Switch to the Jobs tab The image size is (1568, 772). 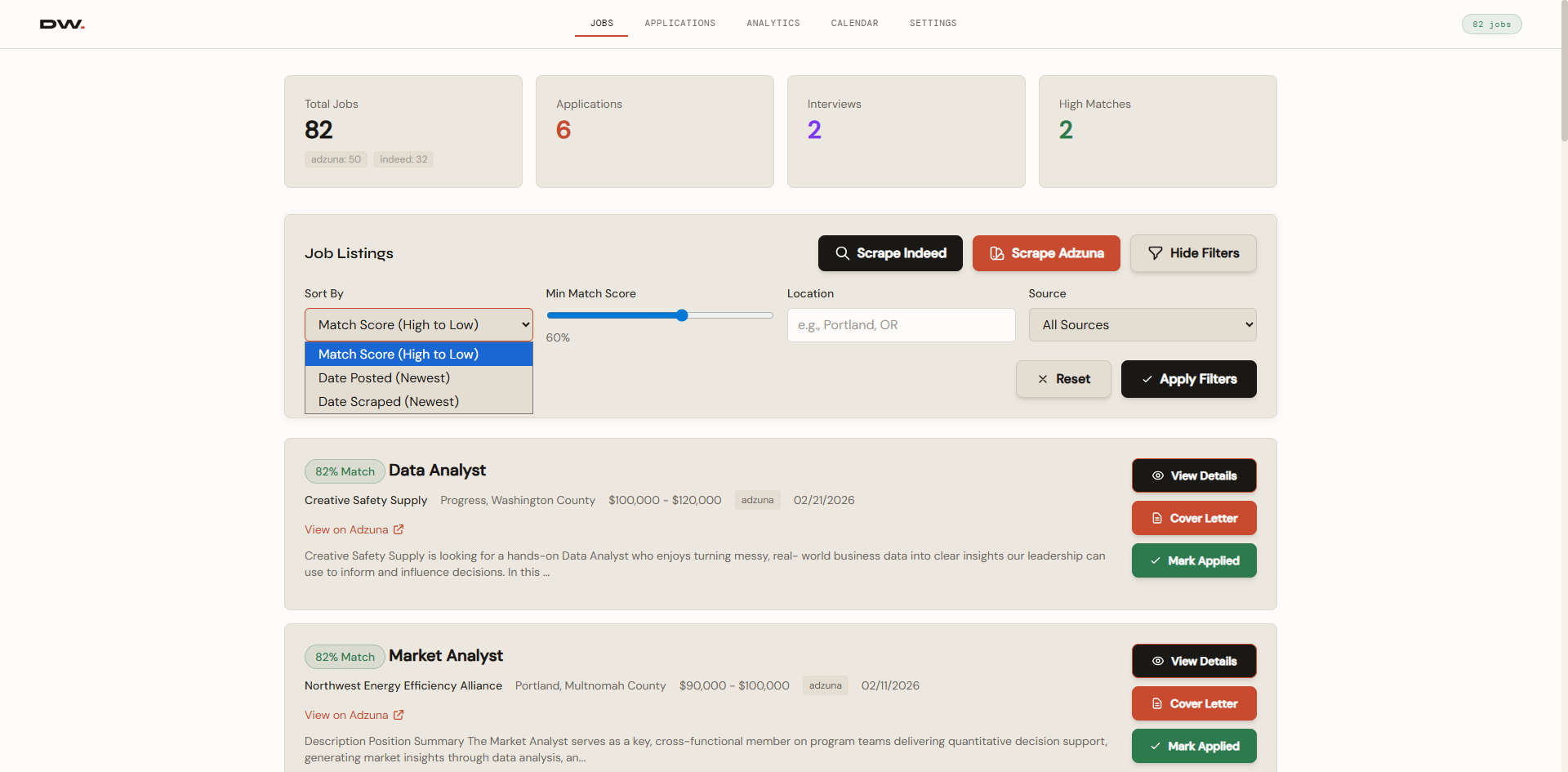pos(602,23)
